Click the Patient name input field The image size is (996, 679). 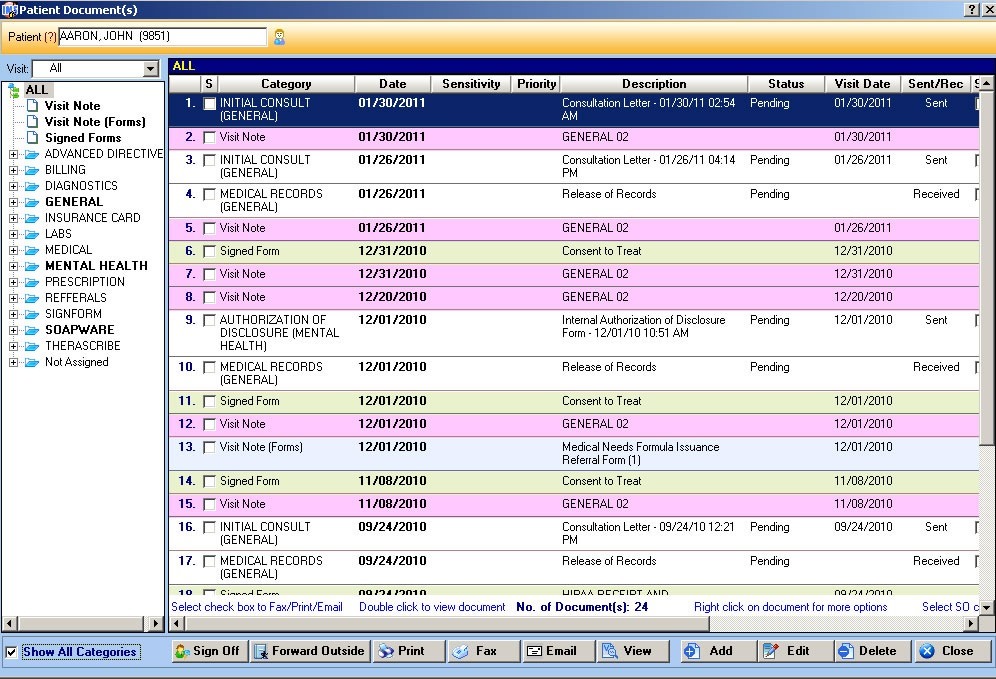(x=162, y=37)
